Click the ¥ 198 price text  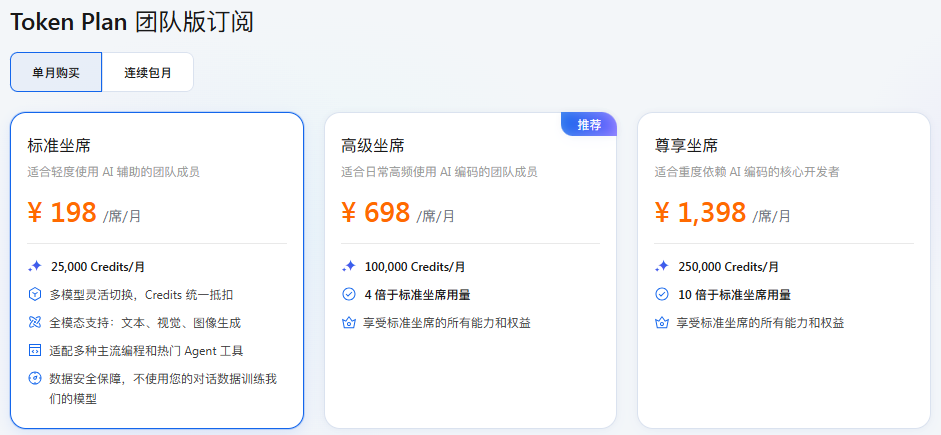62,213
